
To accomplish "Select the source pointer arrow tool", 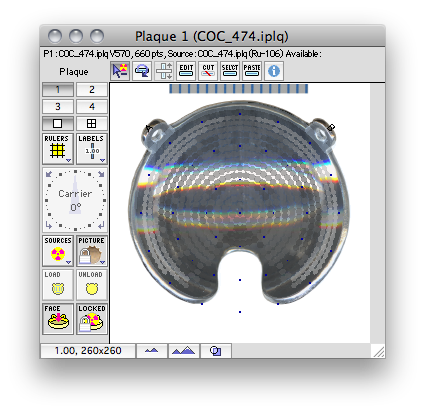I will tap(120, 71).
